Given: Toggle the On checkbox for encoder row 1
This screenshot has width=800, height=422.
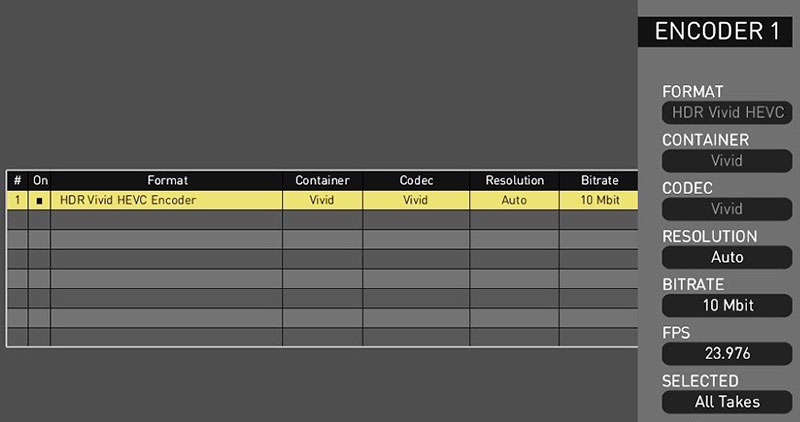Looking at the screenshot, I should coord(40,200).
